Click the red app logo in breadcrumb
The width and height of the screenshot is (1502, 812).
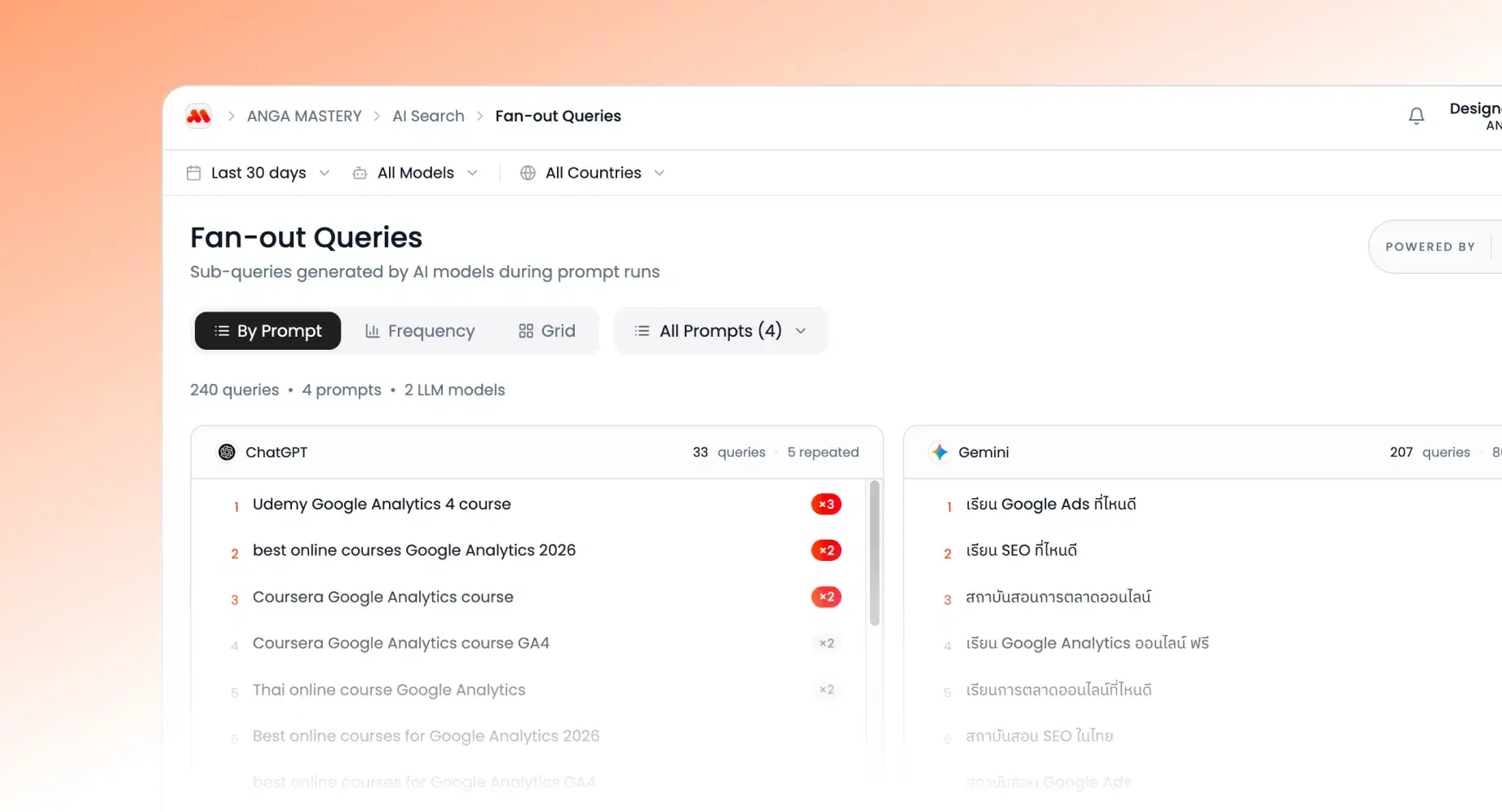point(198,117)
